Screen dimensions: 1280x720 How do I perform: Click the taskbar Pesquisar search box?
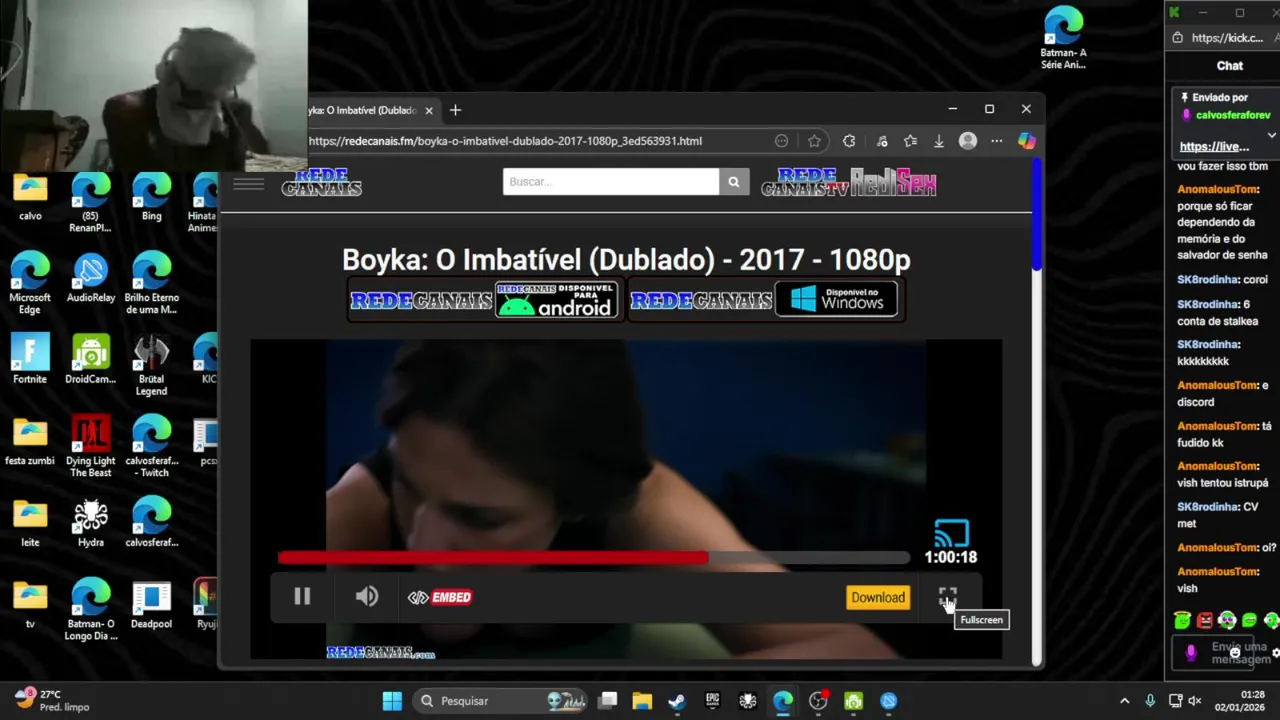pos(502,701)
